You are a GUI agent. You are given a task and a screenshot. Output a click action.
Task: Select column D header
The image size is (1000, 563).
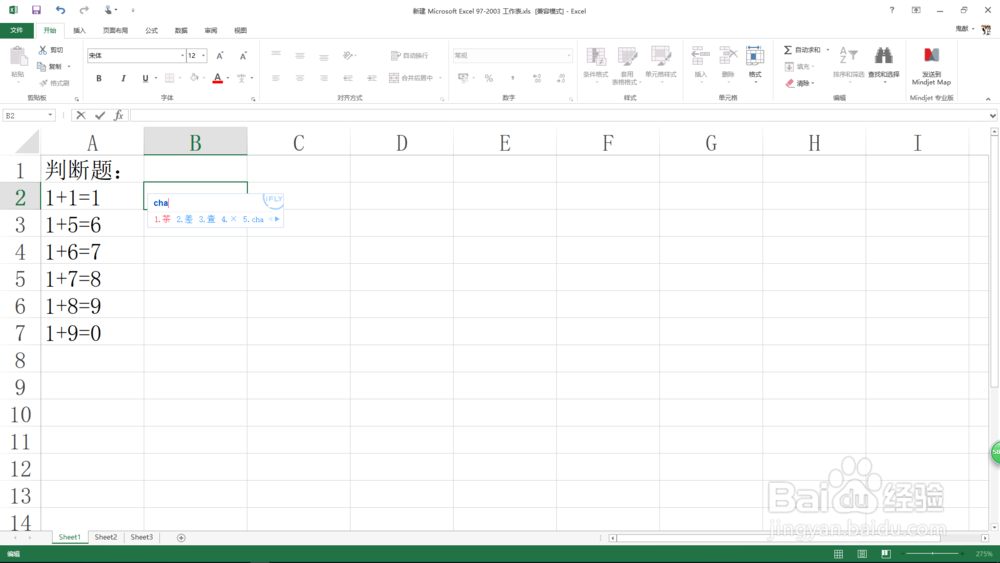[402, 142]
